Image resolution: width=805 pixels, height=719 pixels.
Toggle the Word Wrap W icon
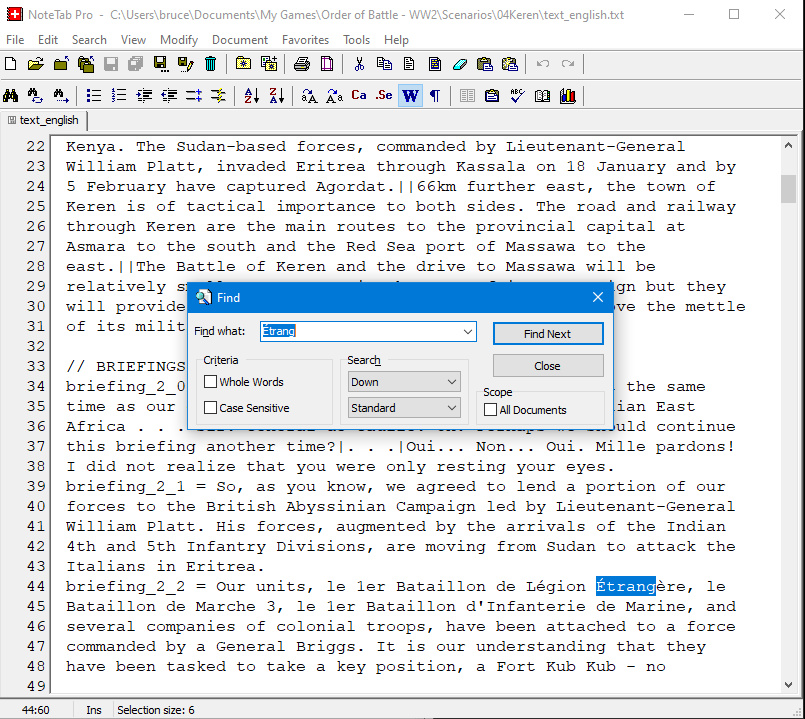click(410, 96)
